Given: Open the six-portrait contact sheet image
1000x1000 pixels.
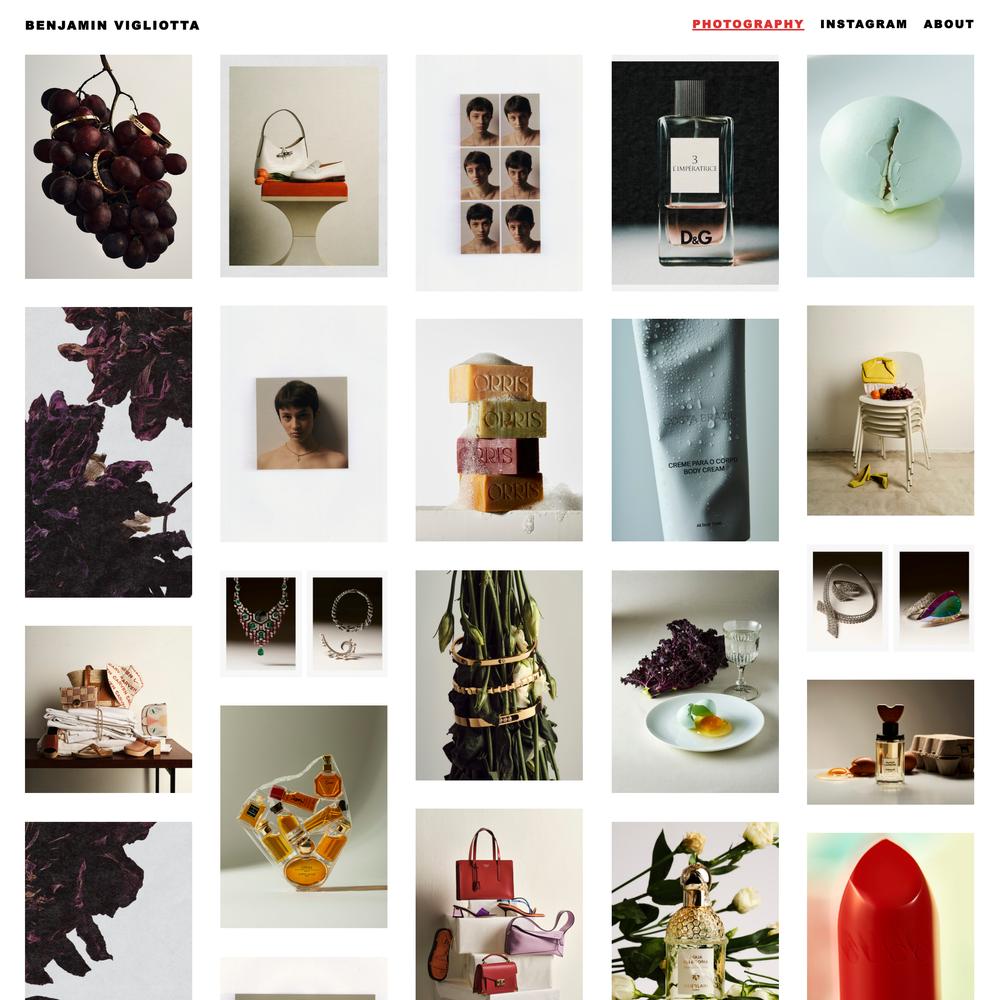Looking at the screenshot, I should (x=499, y=173).
